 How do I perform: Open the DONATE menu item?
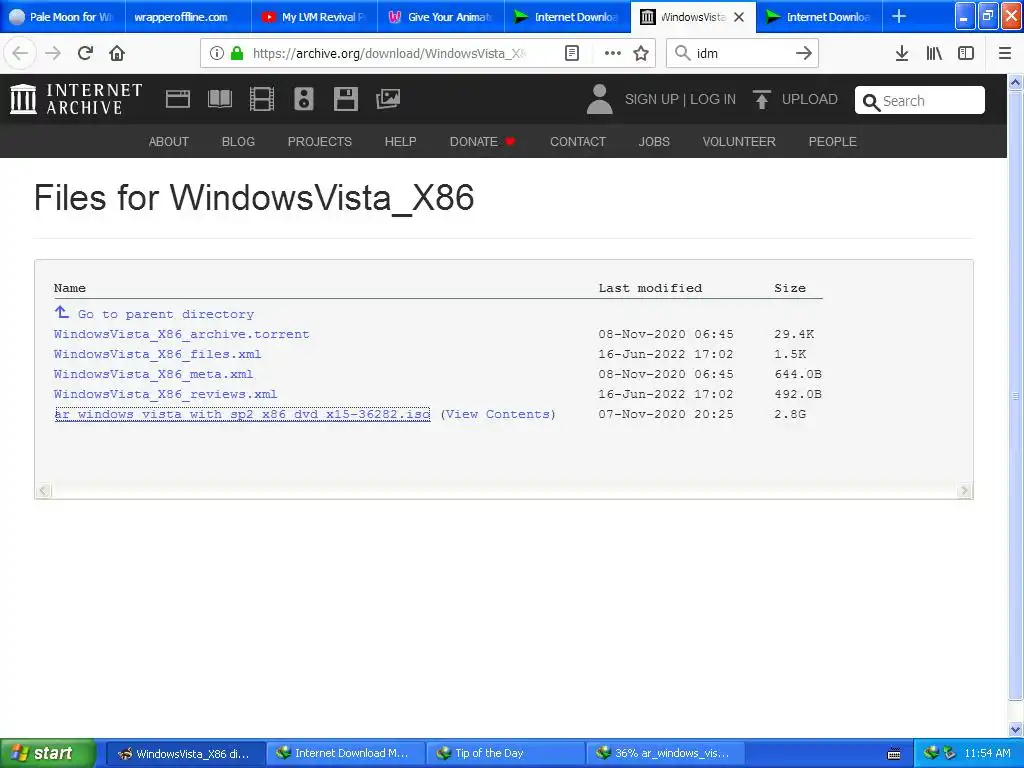click(482, 142)
